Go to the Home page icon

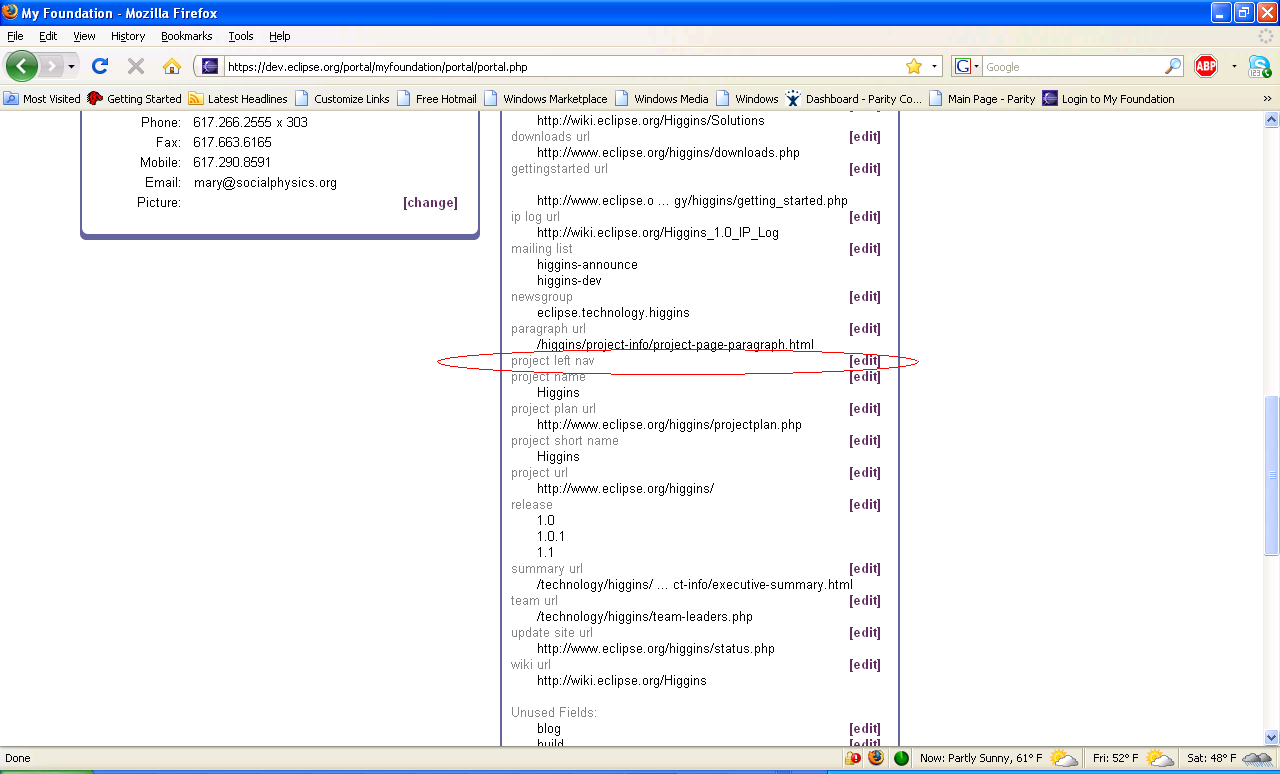click(172, 66)
